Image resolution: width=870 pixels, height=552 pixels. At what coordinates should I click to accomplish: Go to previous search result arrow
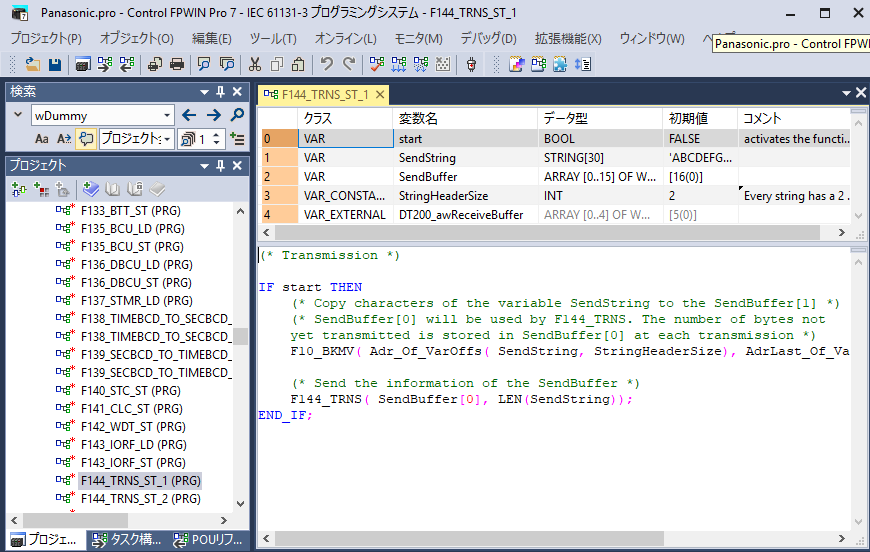click(x=189, y=115)
